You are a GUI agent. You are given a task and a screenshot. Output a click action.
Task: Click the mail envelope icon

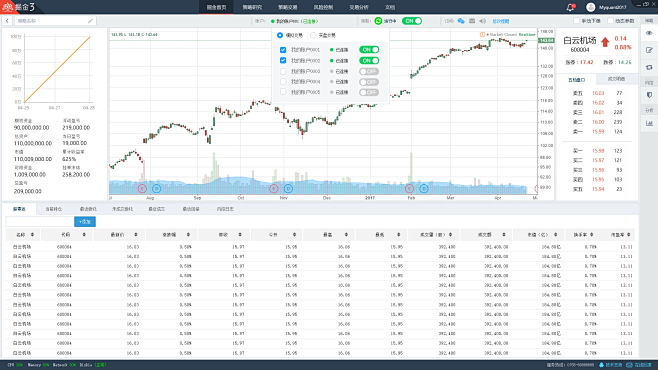coord(472,21)
